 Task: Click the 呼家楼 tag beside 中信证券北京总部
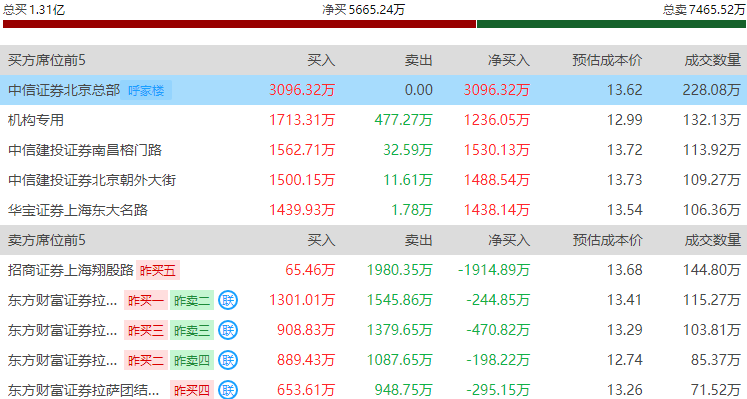146,90
